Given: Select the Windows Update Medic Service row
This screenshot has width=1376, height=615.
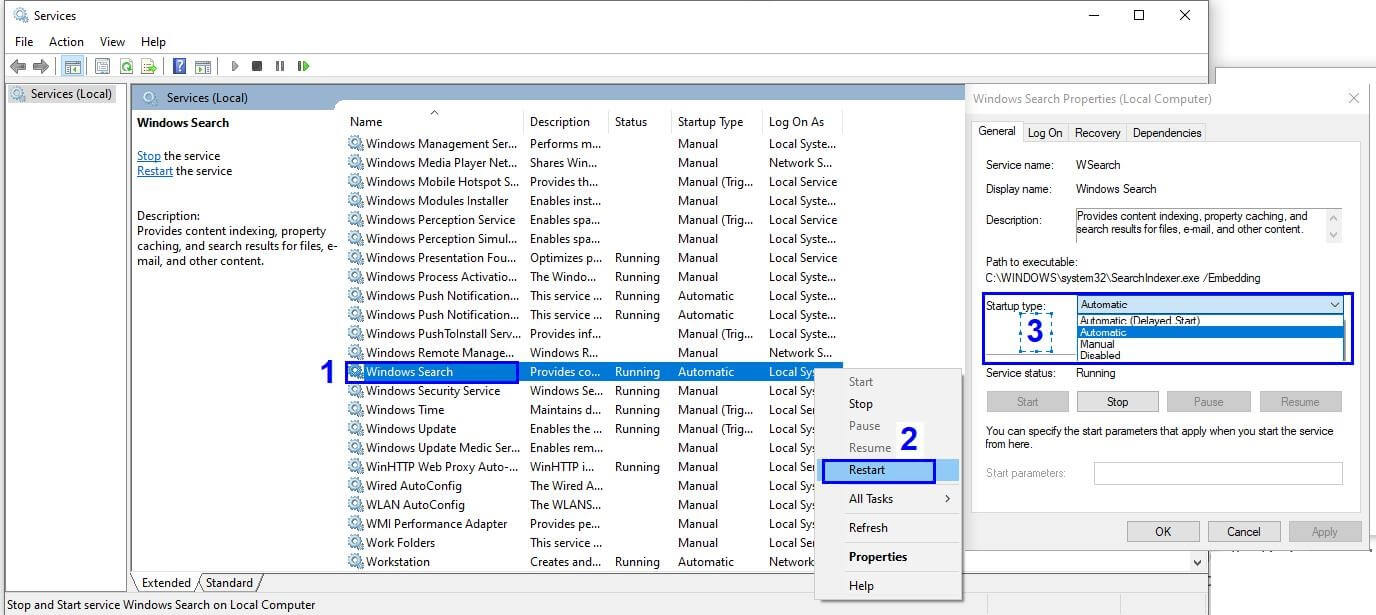Looking at the screenshot, I should (594, 448).
